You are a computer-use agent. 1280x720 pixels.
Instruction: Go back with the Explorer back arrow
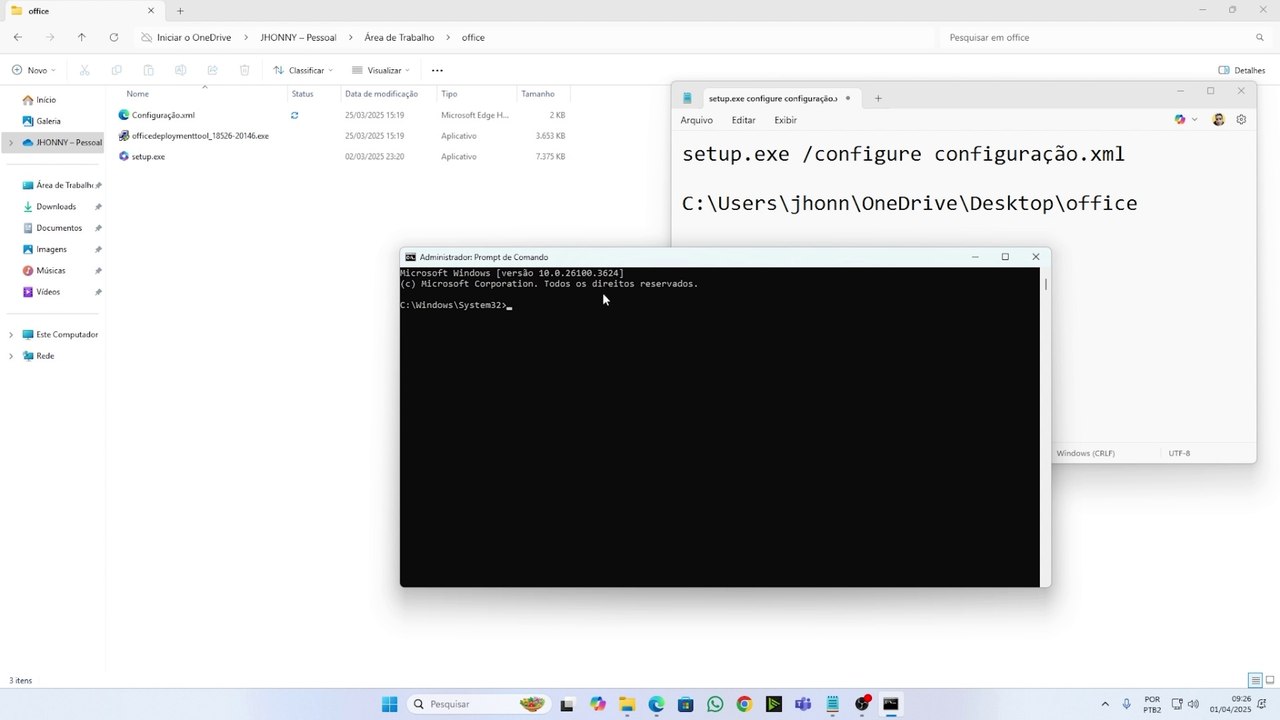coord(18,37)
